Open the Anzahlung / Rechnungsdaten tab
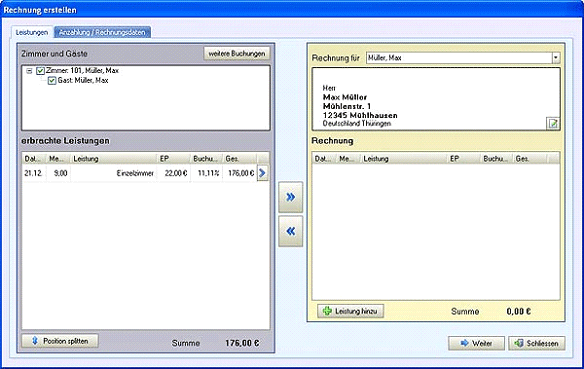 pyautogui.click(x=102, y=32)
